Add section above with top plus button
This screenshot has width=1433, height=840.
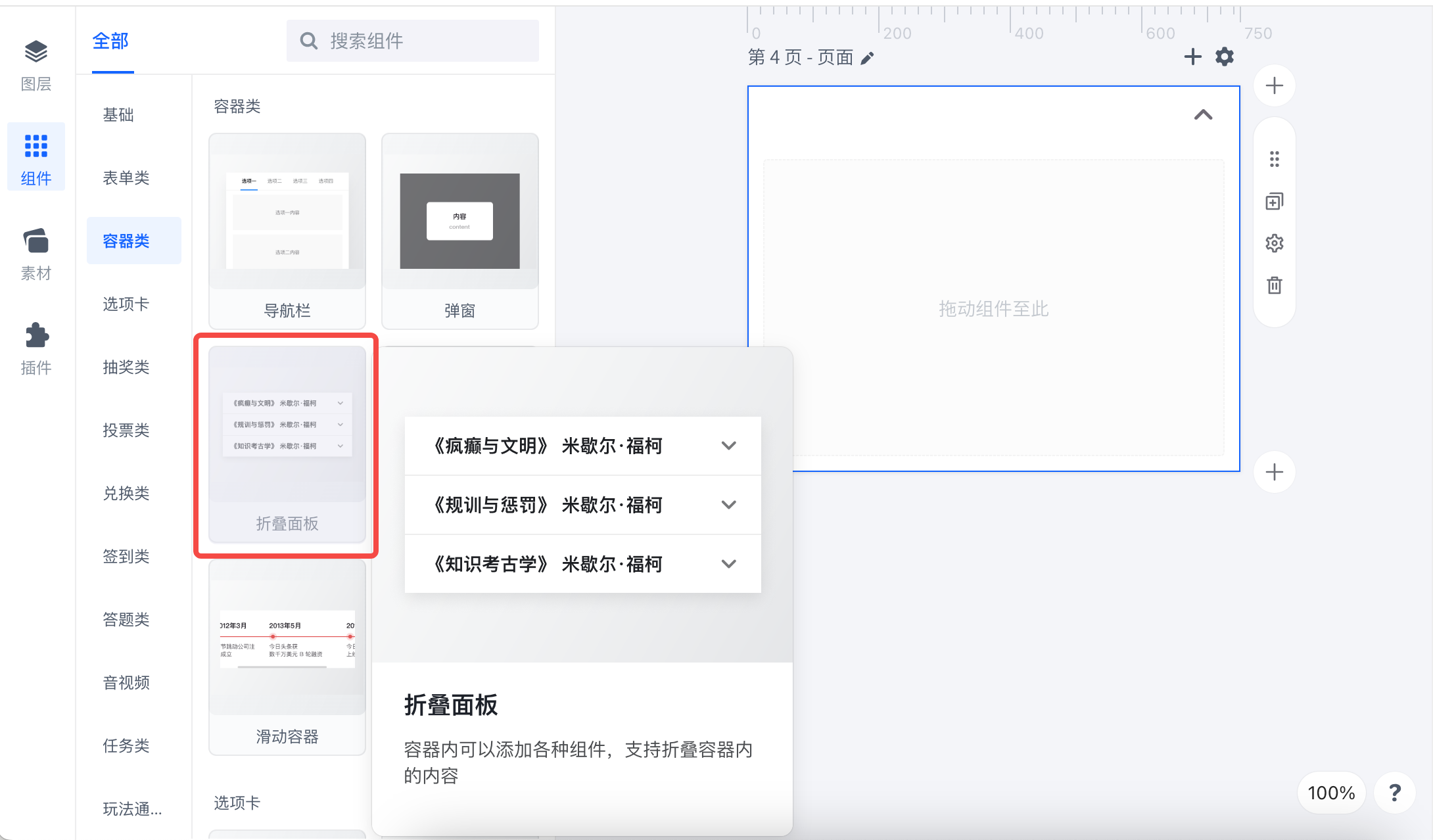[1274, 85]
